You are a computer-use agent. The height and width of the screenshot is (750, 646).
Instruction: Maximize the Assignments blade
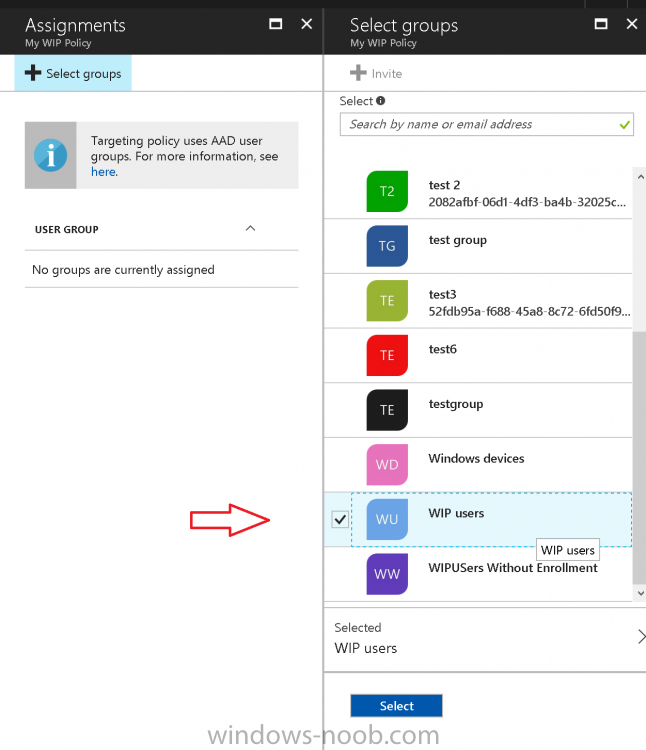point(276,24)
